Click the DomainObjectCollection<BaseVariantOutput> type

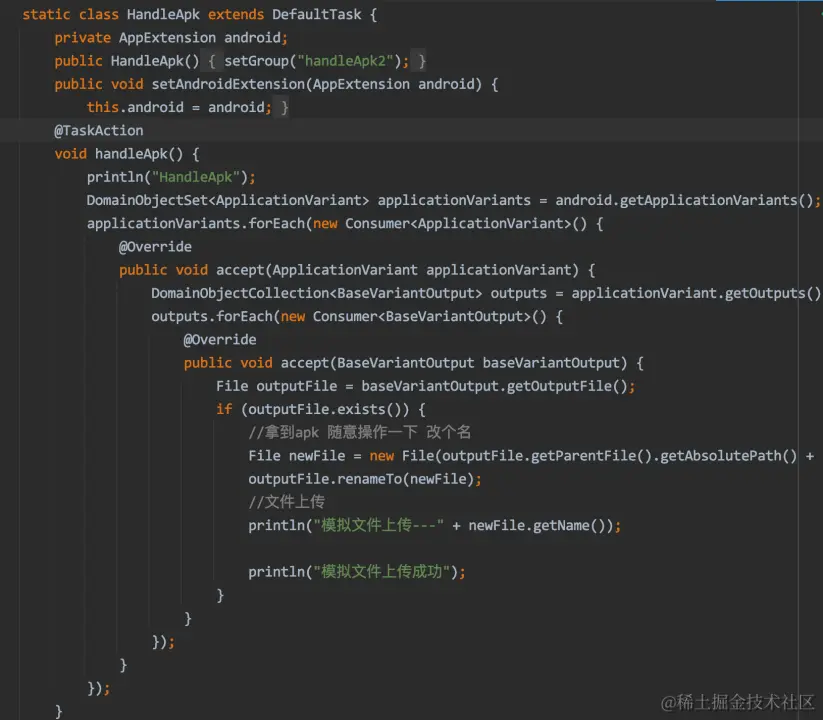click(x=316, y=293)
